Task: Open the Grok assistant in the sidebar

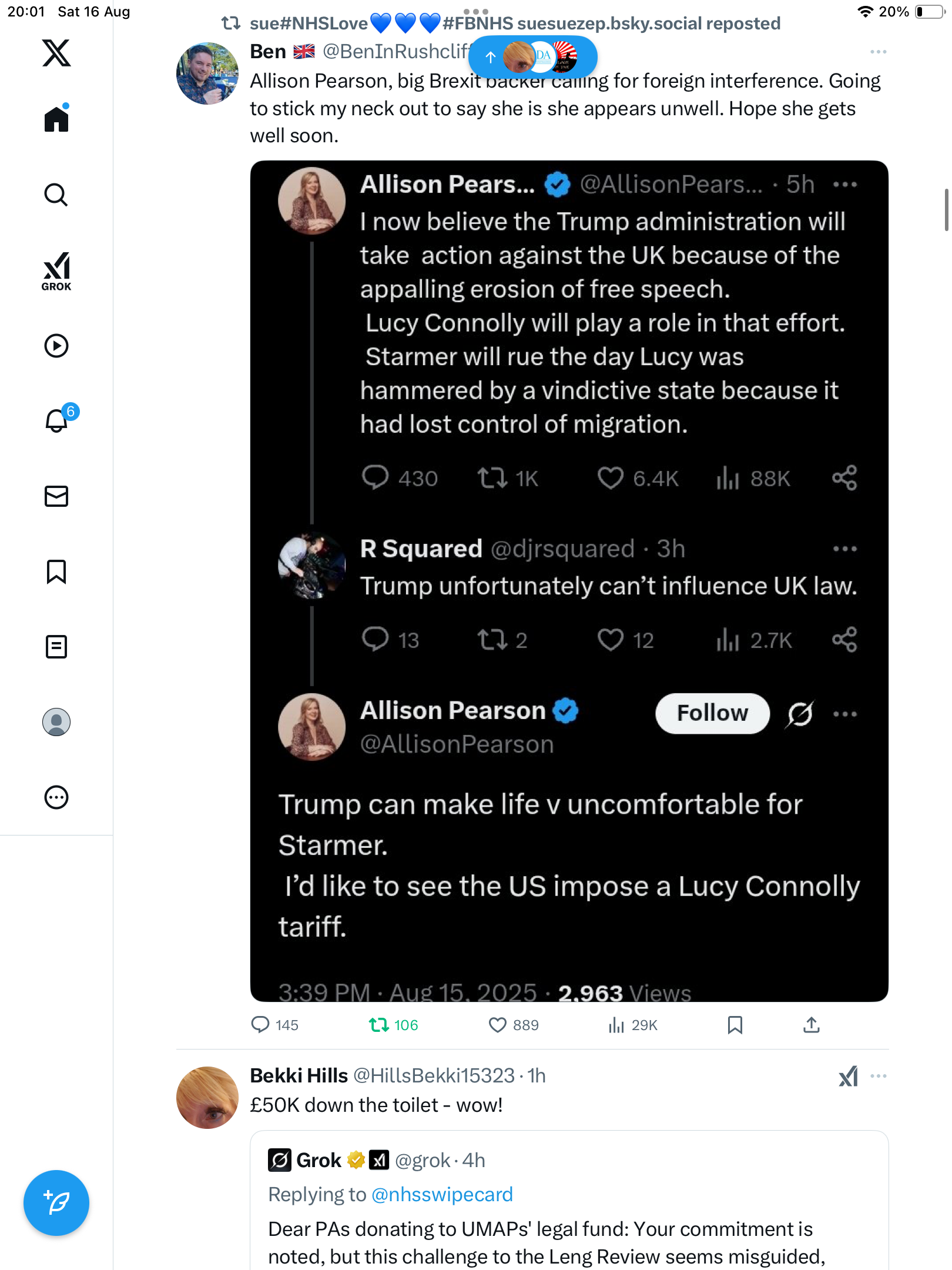Action: click(56, 271)
